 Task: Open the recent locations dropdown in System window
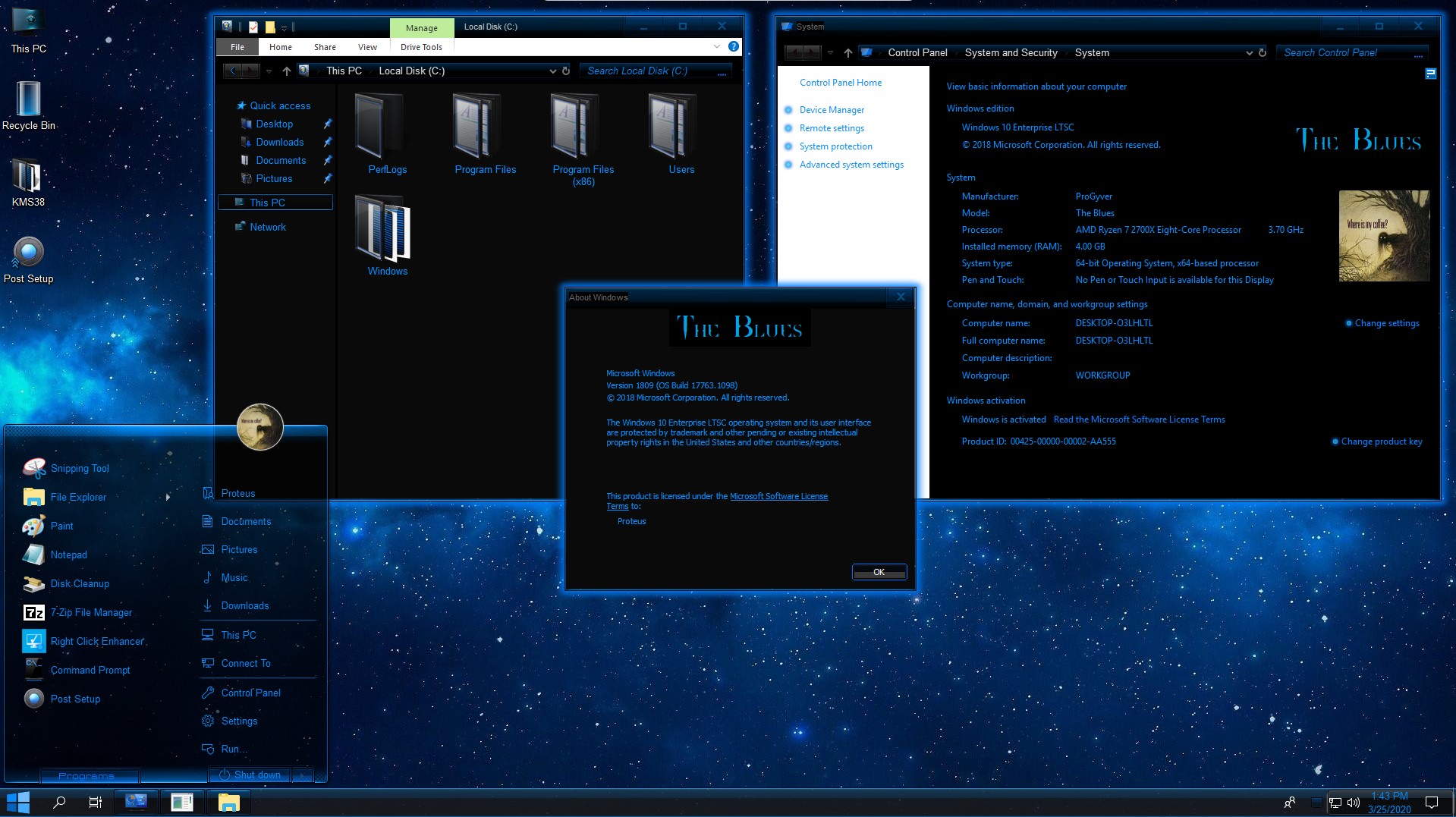pos(830,52)
